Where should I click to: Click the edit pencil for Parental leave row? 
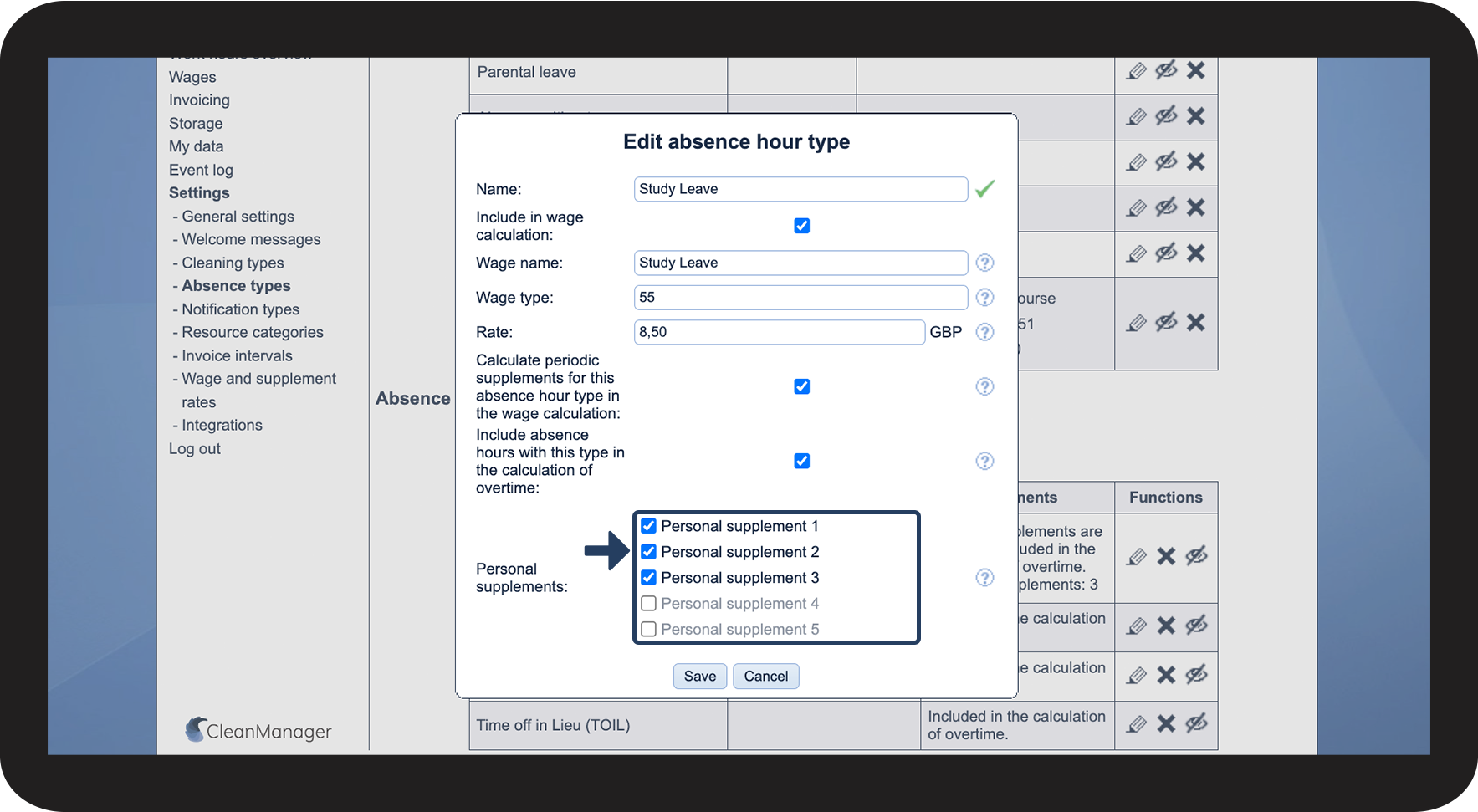coord(1136,71)
